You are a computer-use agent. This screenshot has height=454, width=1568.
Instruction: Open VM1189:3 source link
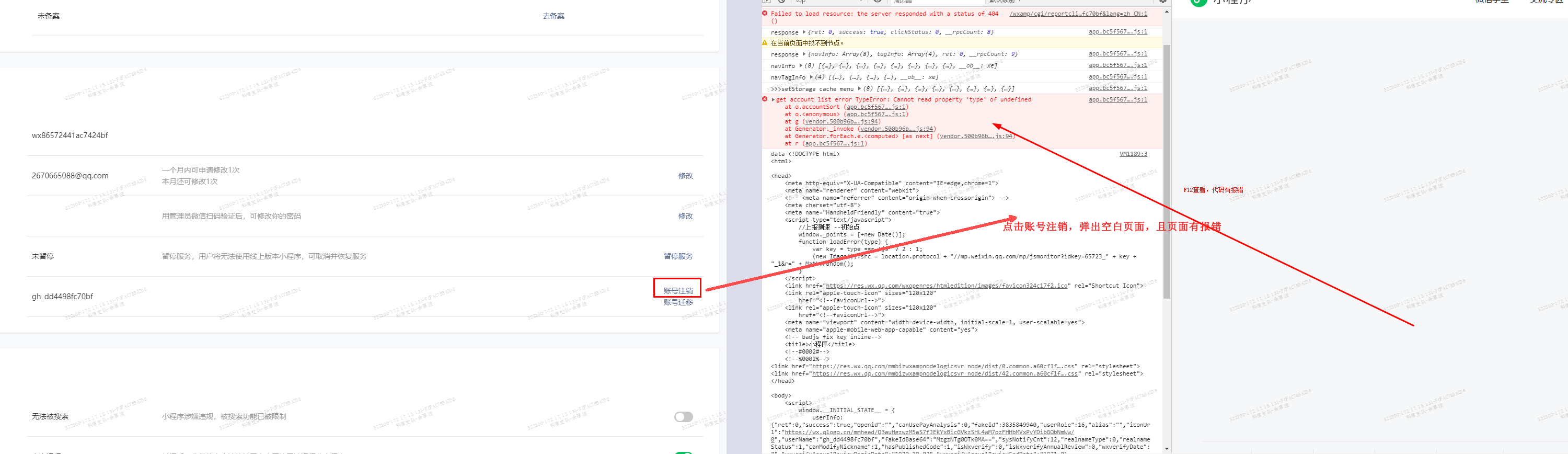click(1133, 154)
